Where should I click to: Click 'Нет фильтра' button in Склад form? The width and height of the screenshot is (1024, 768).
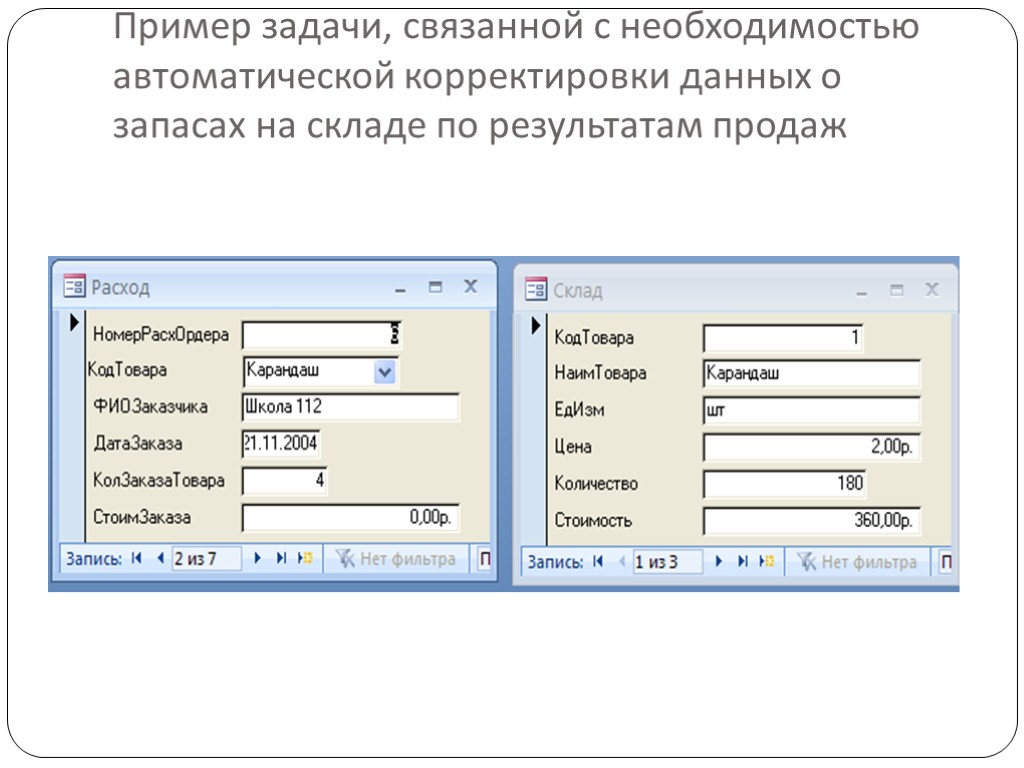857,562
